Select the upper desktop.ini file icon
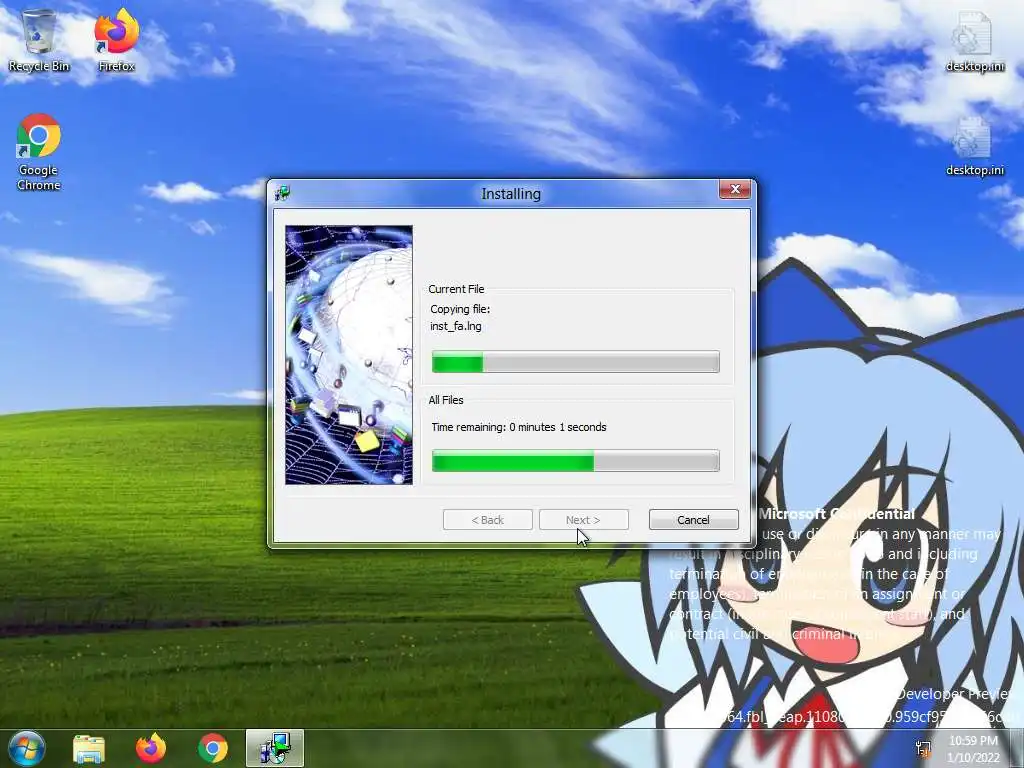Viewport: 1024px width, 768px height. (x=975, y=40)
